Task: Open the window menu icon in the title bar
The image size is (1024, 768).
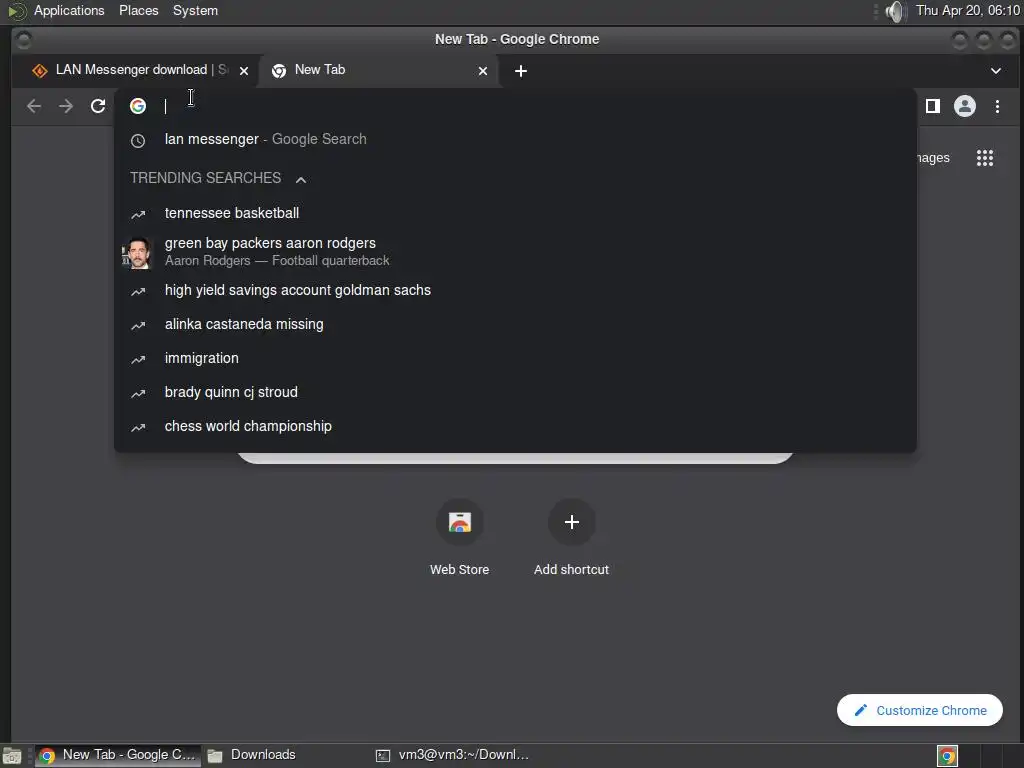Action: [x=24, y=40]
